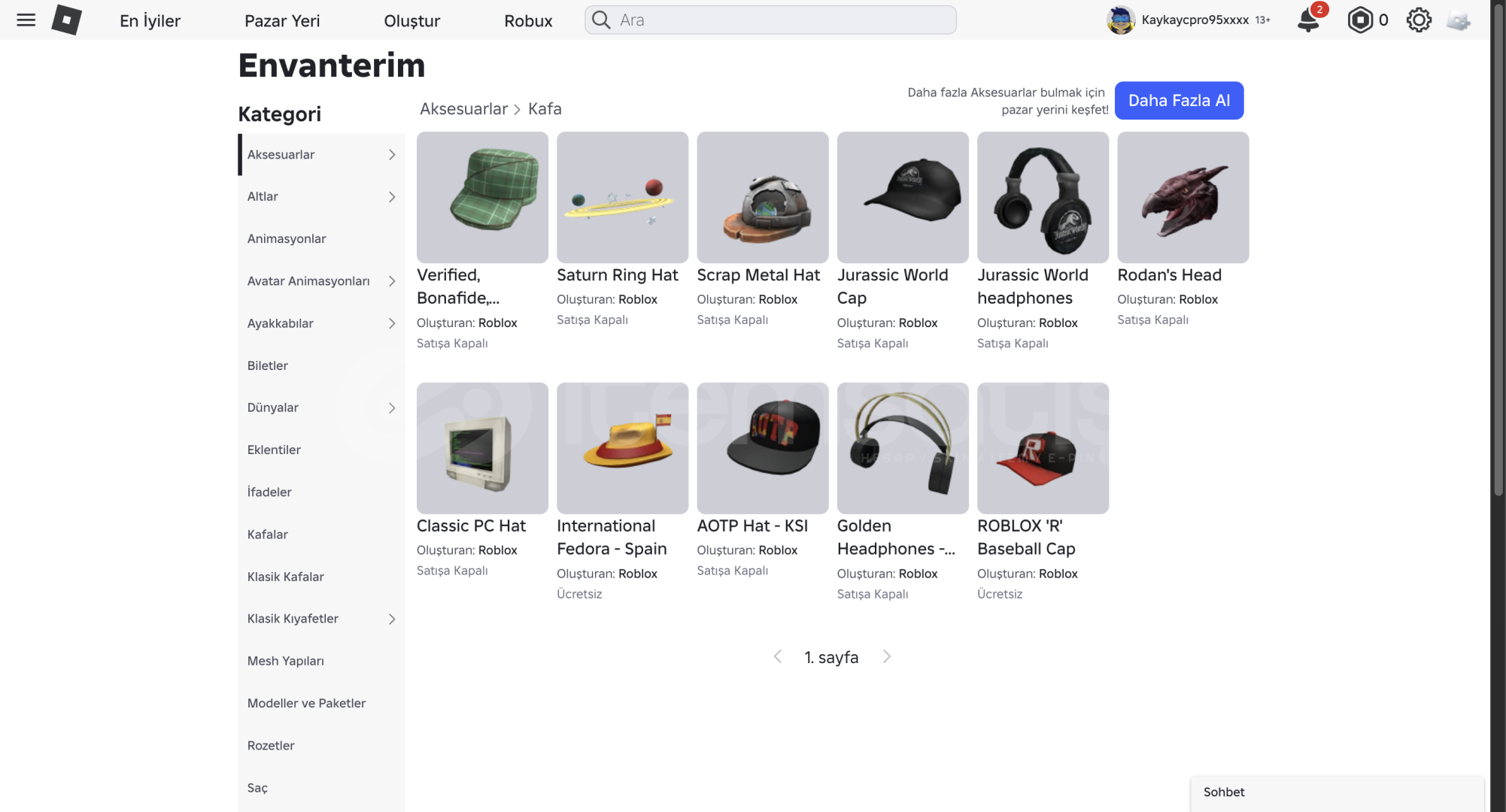Go to the previous inventory page
Screen dimensions: 1506x812
pos(778,656)
